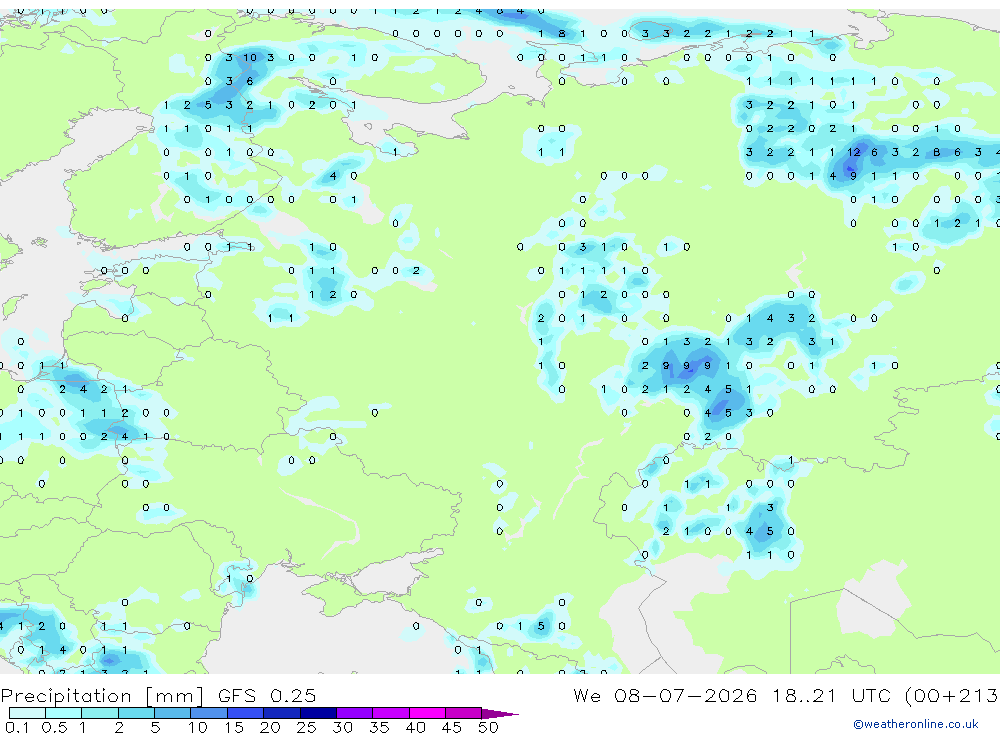Click the '50' legend scale label
This screenshot has width=1000, height=733.
click(x=488, y=727)
